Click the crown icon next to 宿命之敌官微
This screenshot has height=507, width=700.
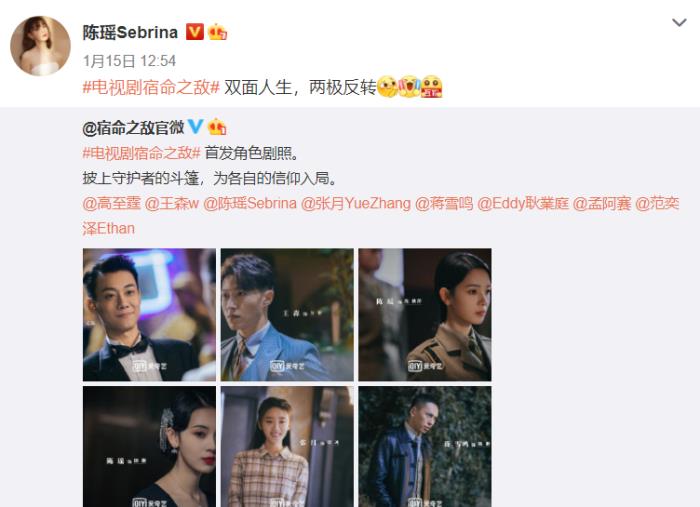[217, 127]
